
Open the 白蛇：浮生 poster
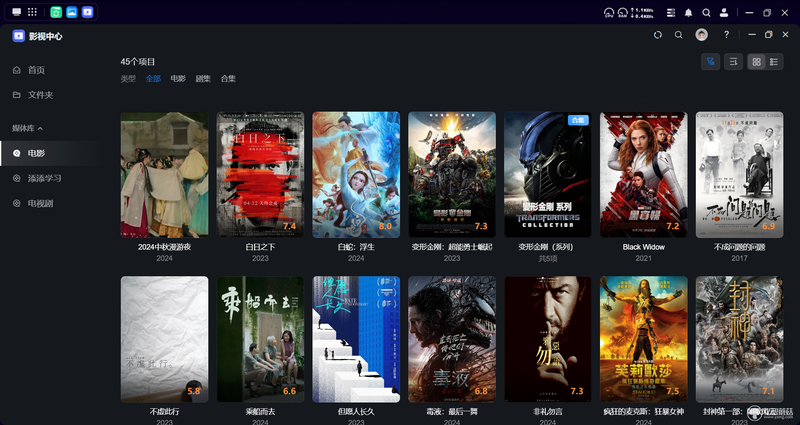356,174
